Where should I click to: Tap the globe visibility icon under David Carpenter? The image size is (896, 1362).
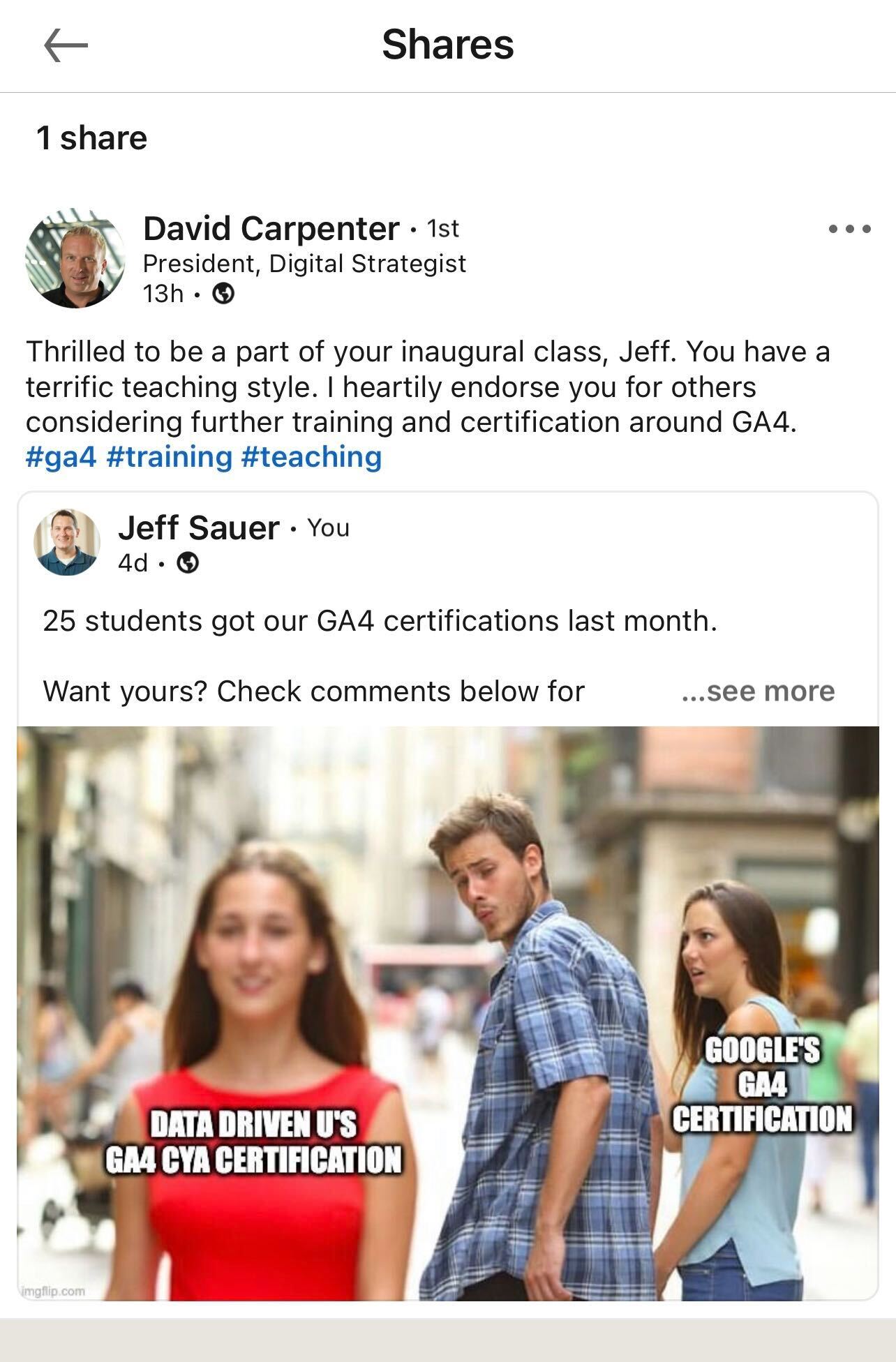[223, 294]
